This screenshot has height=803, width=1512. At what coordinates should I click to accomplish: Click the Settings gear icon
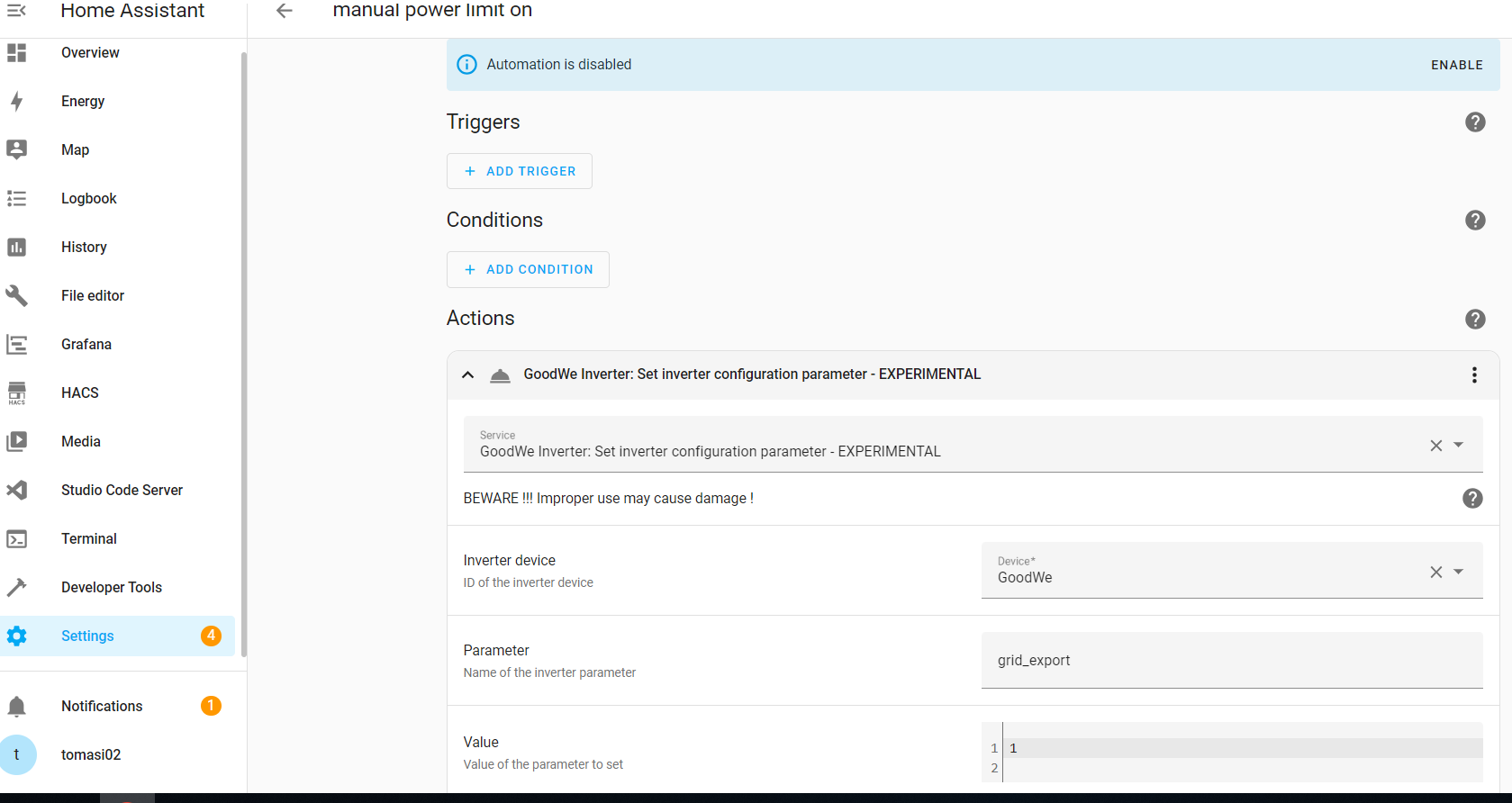tap(16, 636)
